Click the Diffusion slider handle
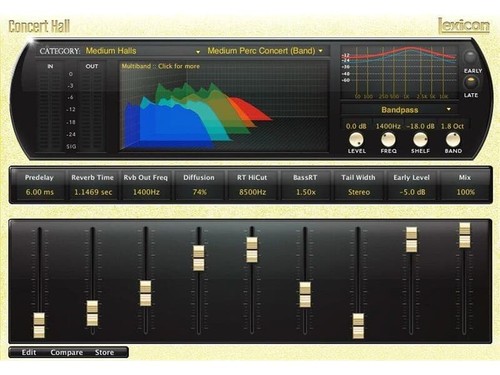 coord(199,258)
